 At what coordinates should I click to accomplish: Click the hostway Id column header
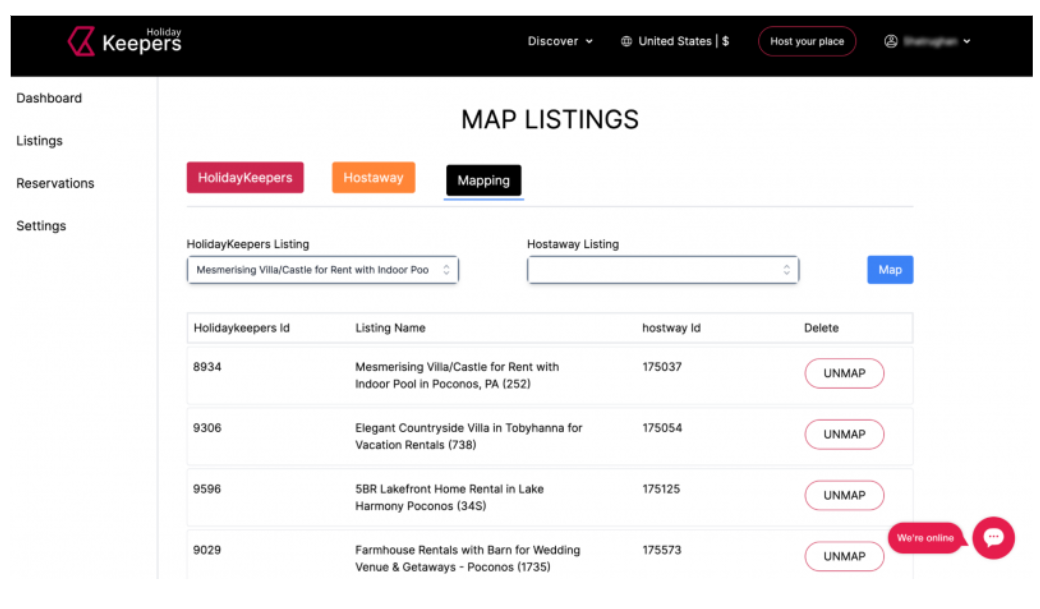click(x=671, y=328)
